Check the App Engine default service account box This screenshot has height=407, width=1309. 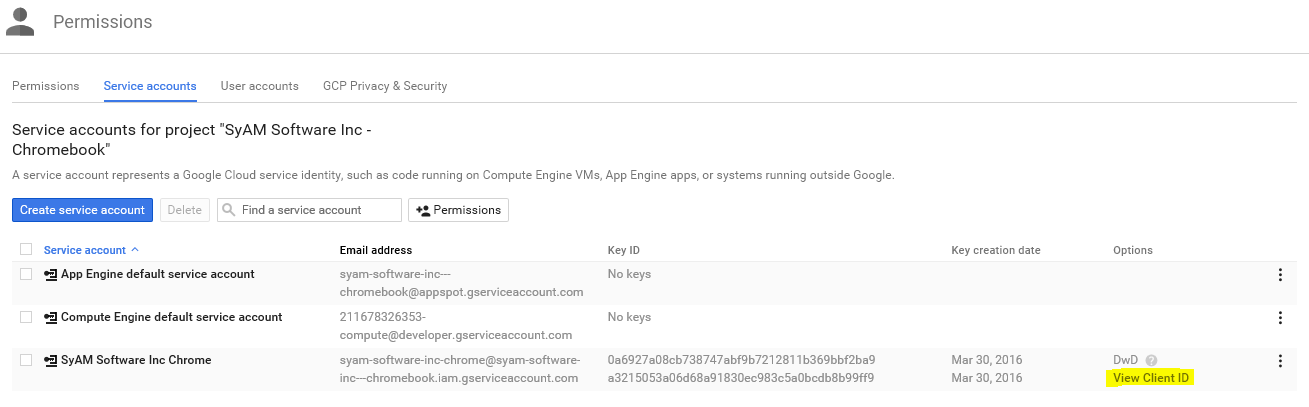pyautogui.click(x=26, y=274)
